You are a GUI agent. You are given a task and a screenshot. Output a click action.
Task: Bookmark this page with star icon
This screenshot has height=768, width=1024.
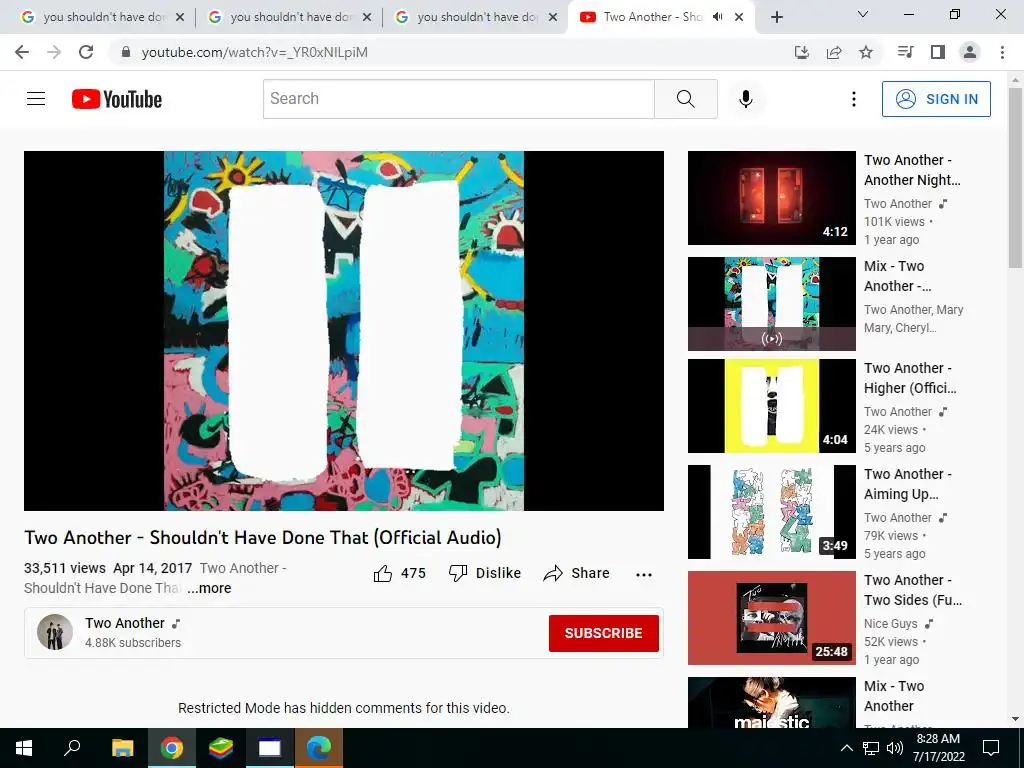pyautogui.click(x=866, y=52)
